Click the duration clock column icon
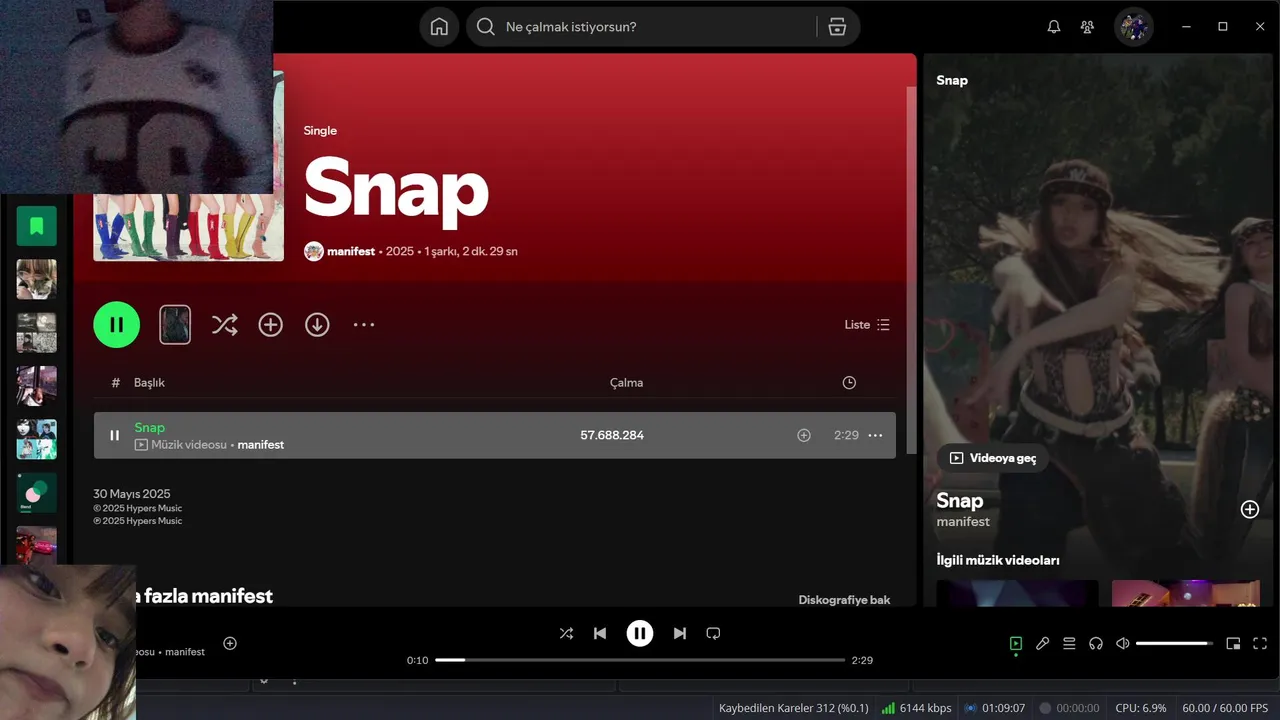The height and width of the screenshot is (720, 1280). (849, 382)
